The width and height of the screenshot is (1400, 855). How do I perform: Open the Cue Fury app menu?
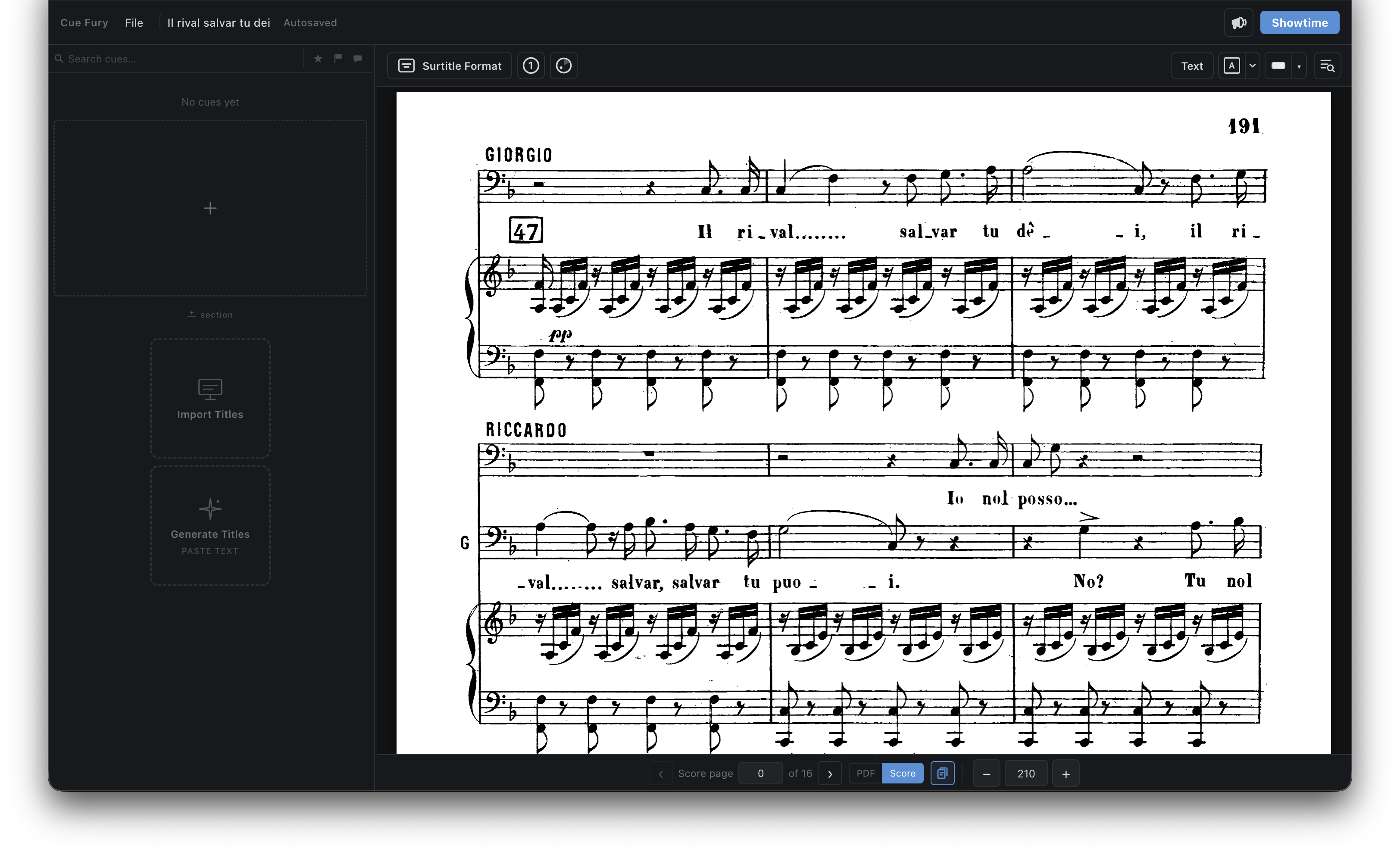(x=84, y=23)
